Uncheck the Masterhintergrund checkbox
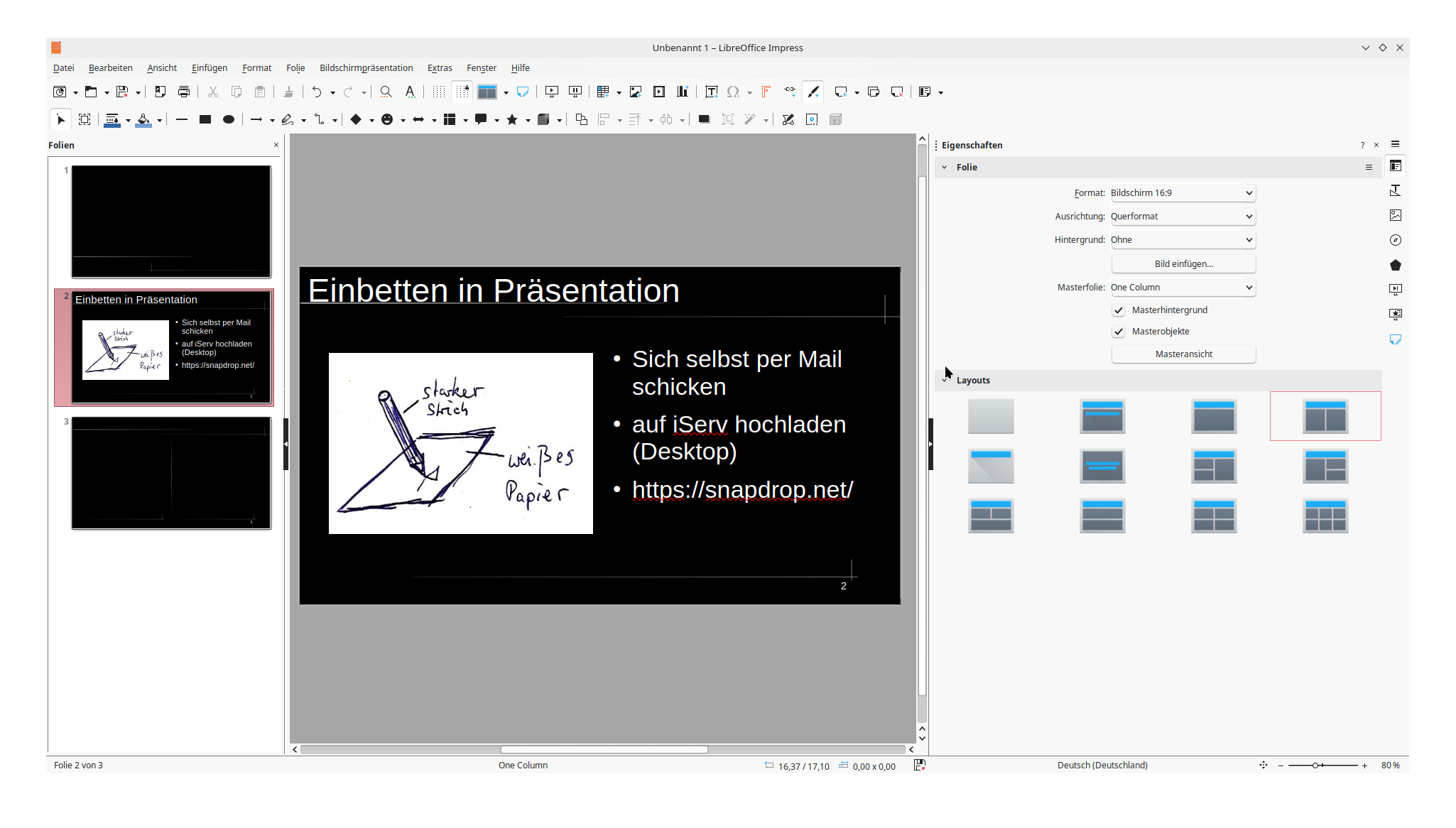The height and width of the screenshot is (828, 1456). 1119,310
